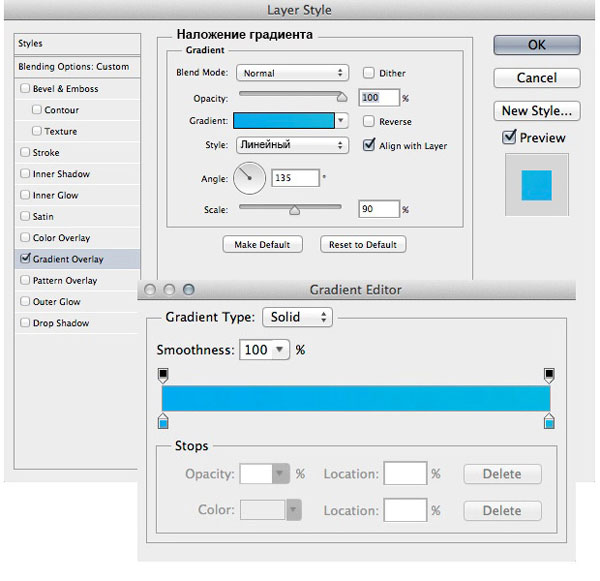Toggle the Dither checkbox

click(x=368, y=73)
